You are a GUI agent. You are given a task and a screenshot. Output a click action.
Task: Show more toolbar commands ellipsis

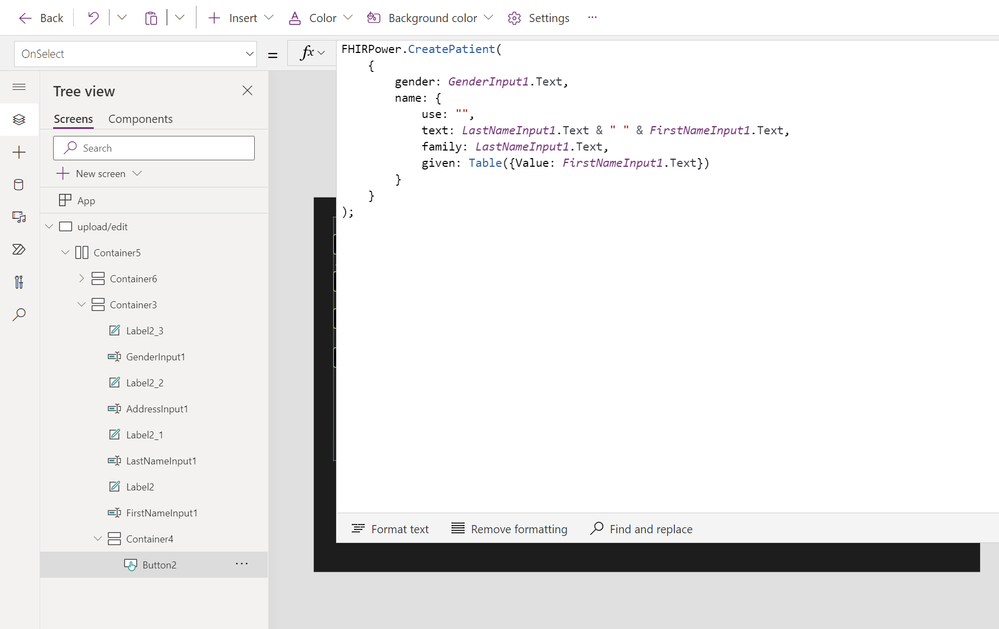pyautogui.click(x=593, y=18)
